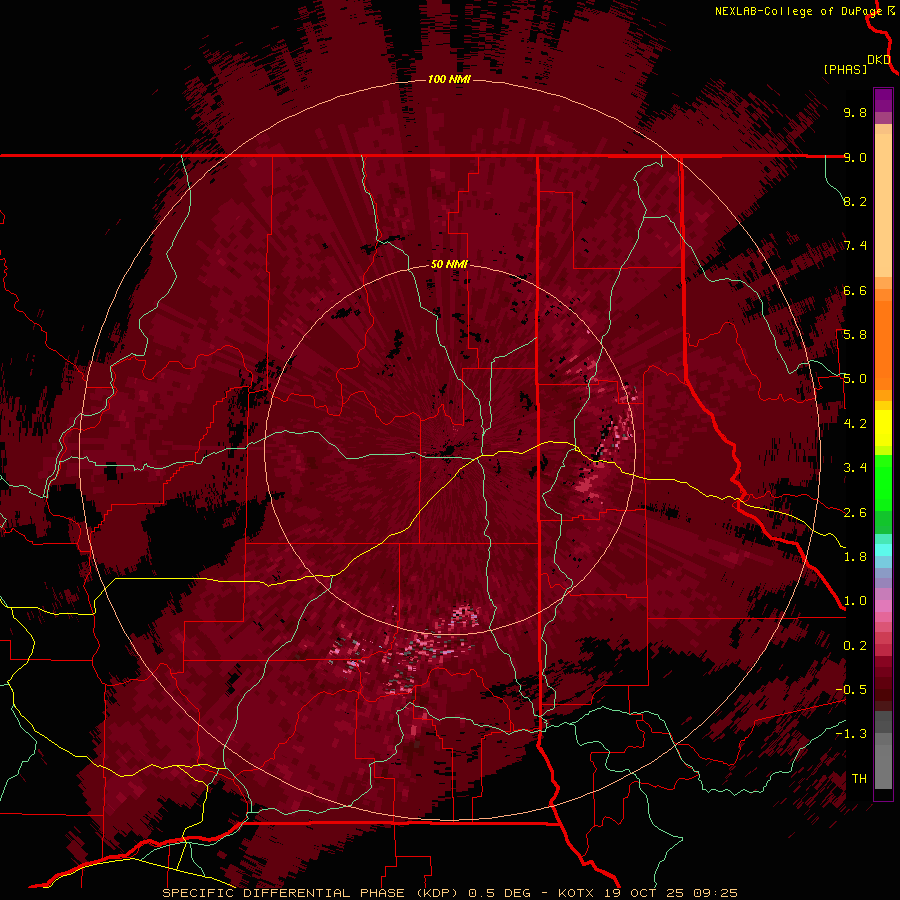Pick the pale peach color bar segment

coord(883,207)
